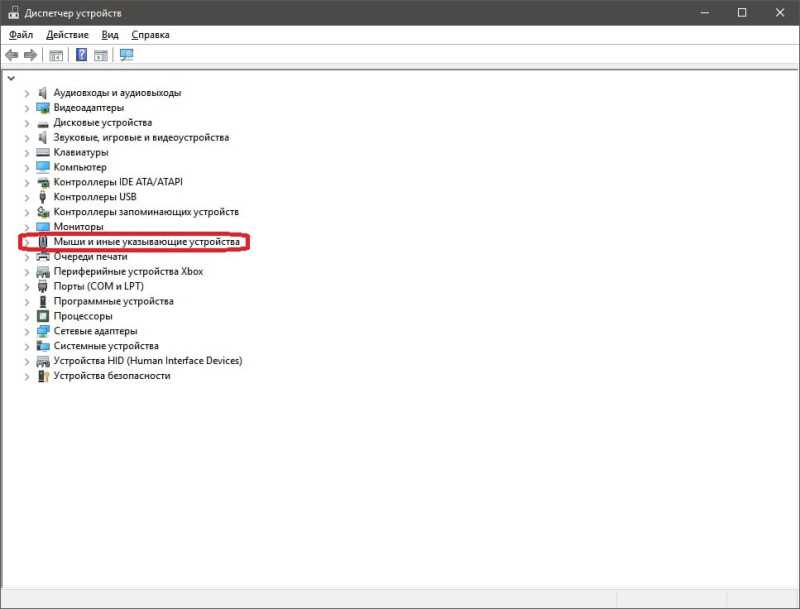Expand the Устройства безопасности category arrow

coord(27,376)
